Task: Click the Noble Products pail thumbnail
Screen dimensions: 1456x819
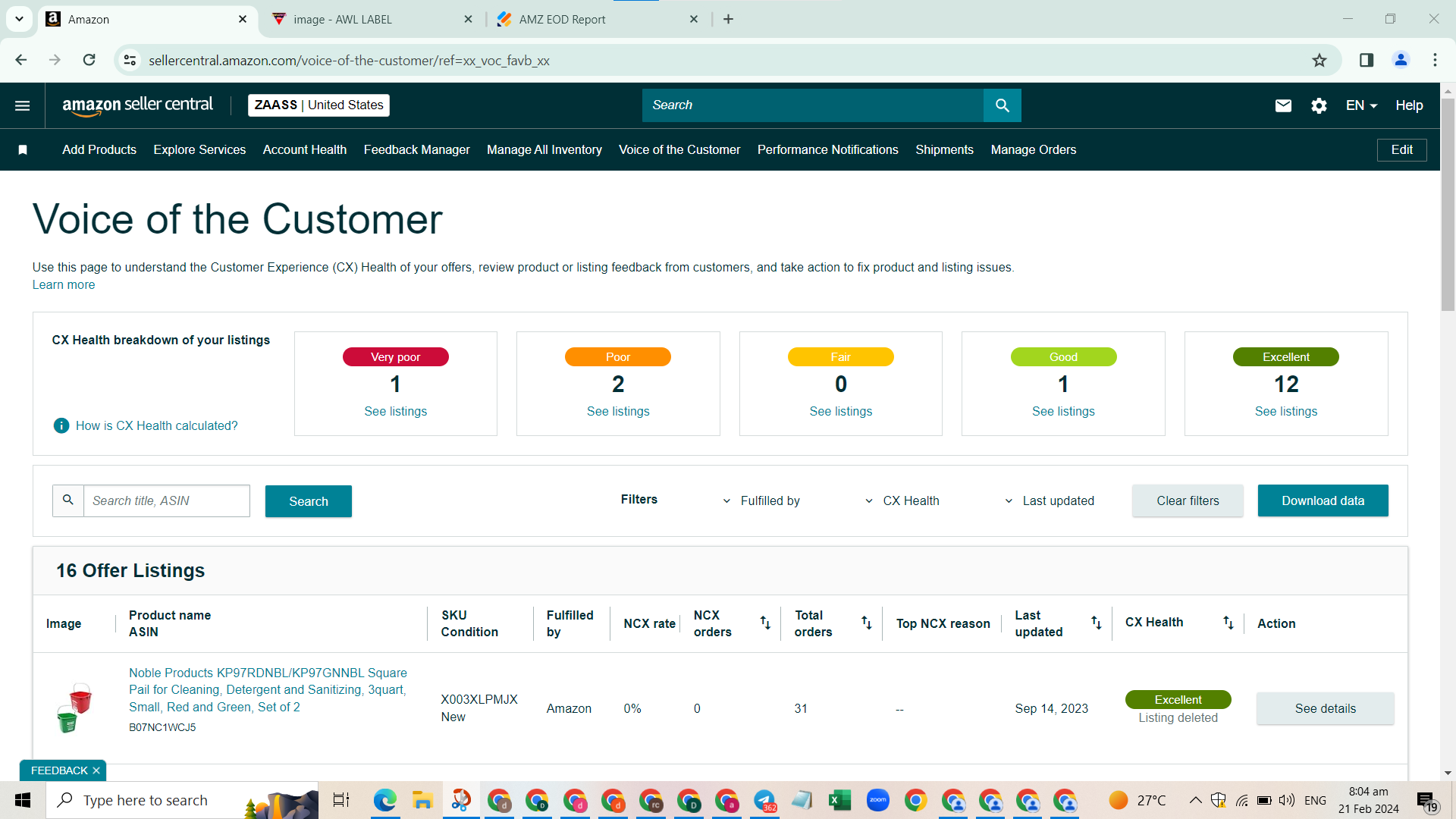Action: point(75,707)
